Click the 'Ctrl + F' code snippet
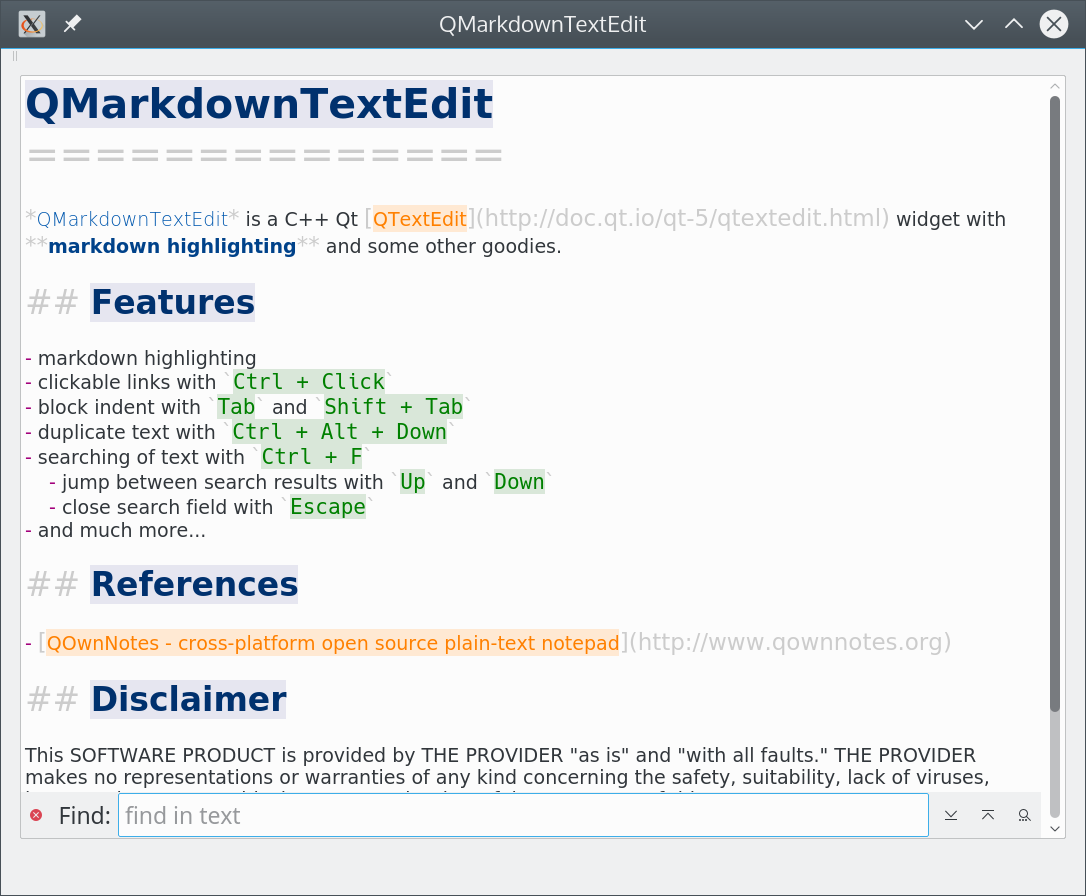Image resolution: width=1086 pixels, height=896 pixels. [x=312, y=457]
